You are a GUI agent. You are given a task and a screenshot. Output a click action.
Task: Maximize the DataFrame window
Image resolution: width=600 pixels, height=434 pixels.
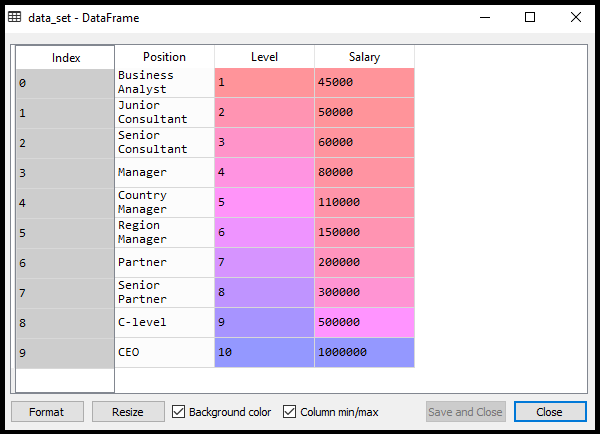(530, 17)
